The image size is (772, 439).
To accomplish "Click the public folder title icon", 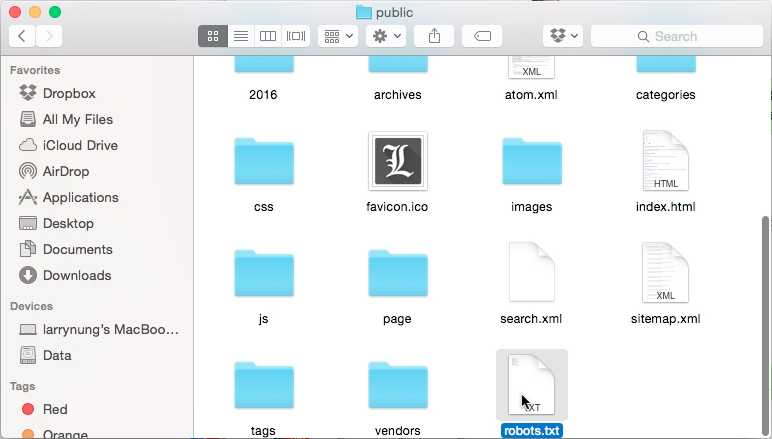I will coord(363,12).
